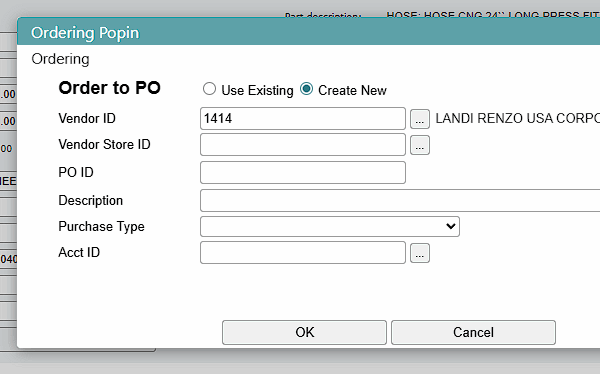Expand the Purchase Type dropdown

(330, 226)
